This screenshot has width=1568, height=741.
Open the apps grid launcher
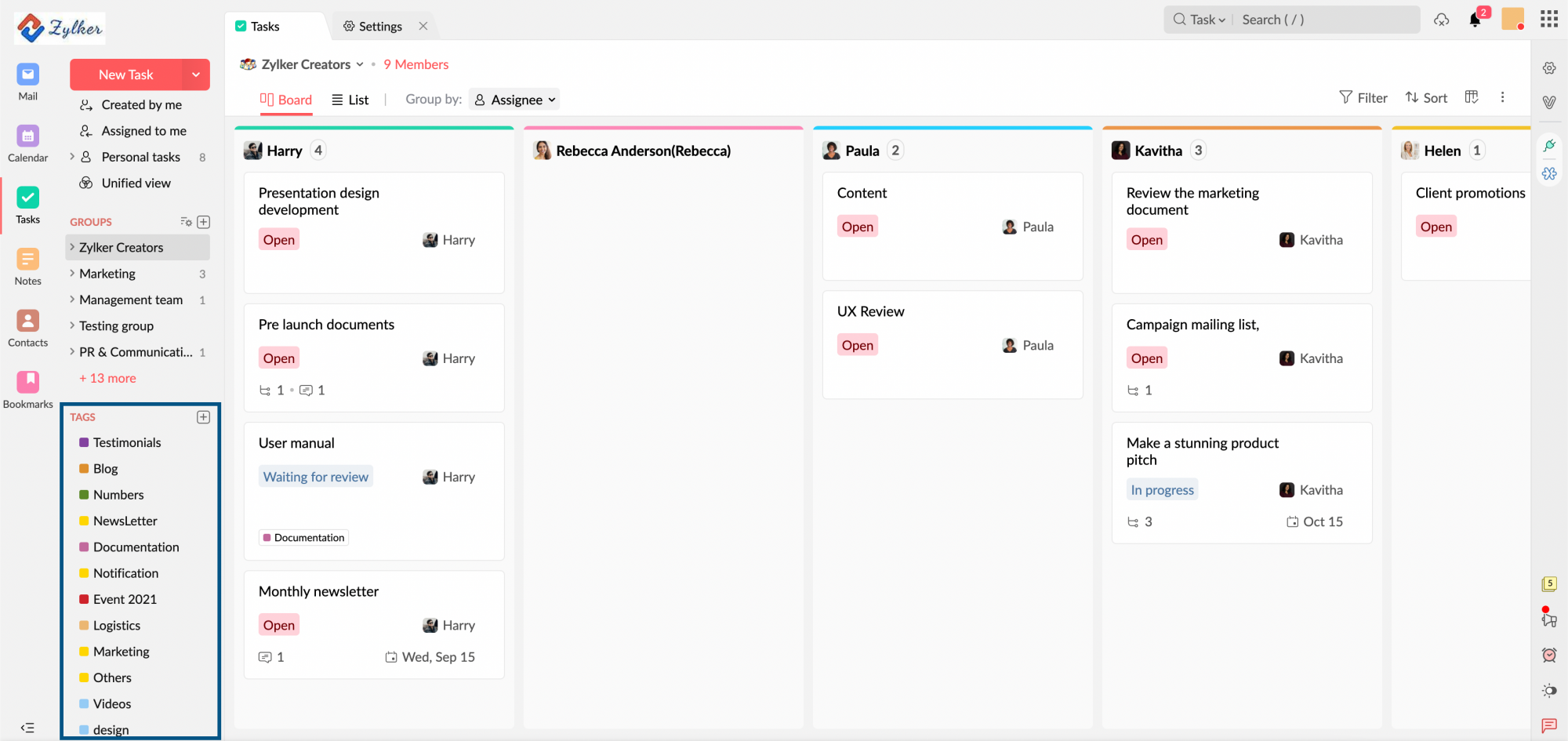click(1548, 19)
